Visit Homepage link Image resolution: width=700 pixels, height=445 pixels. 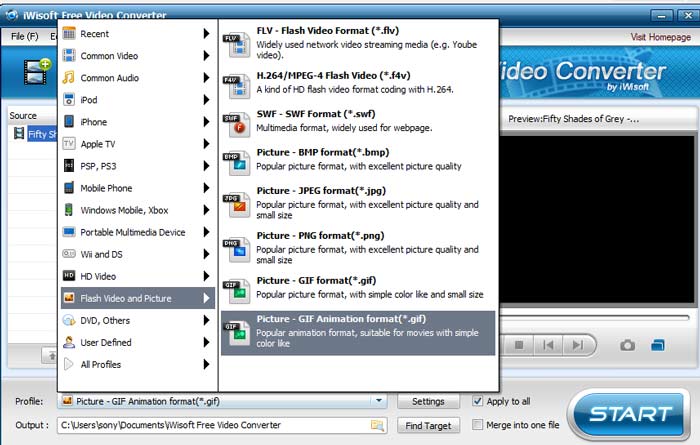(x=661, y=37)
